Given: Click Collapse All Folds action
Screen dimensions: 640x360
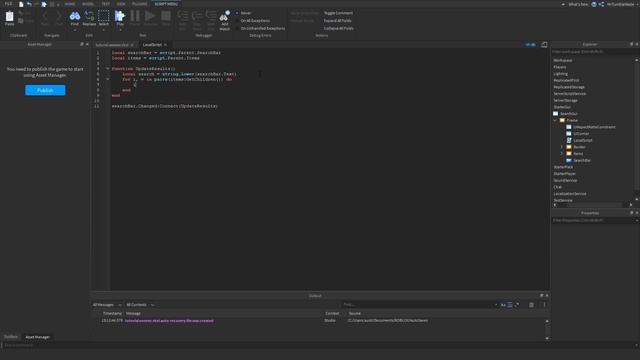Looking at the screenshot, I should (339, 28).
